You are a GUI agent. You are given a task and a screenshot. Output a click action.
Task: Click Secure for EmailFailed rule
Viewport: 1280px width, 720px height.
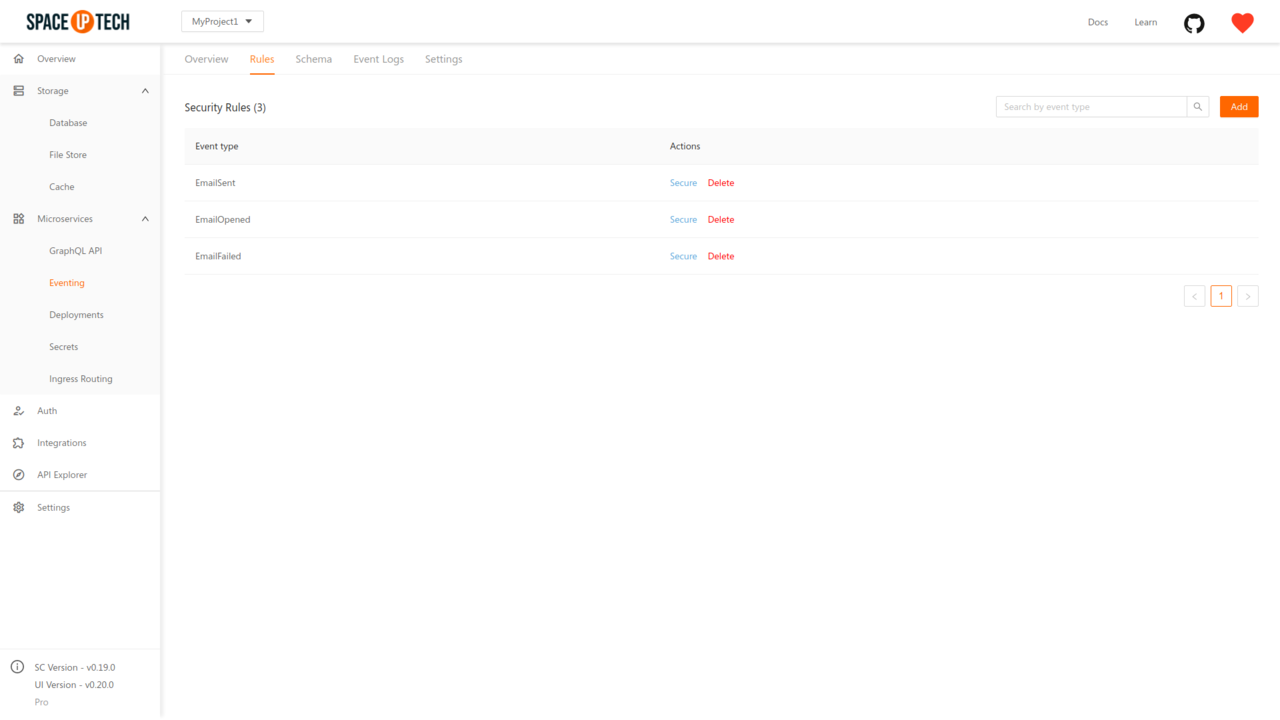pos(683,257)
